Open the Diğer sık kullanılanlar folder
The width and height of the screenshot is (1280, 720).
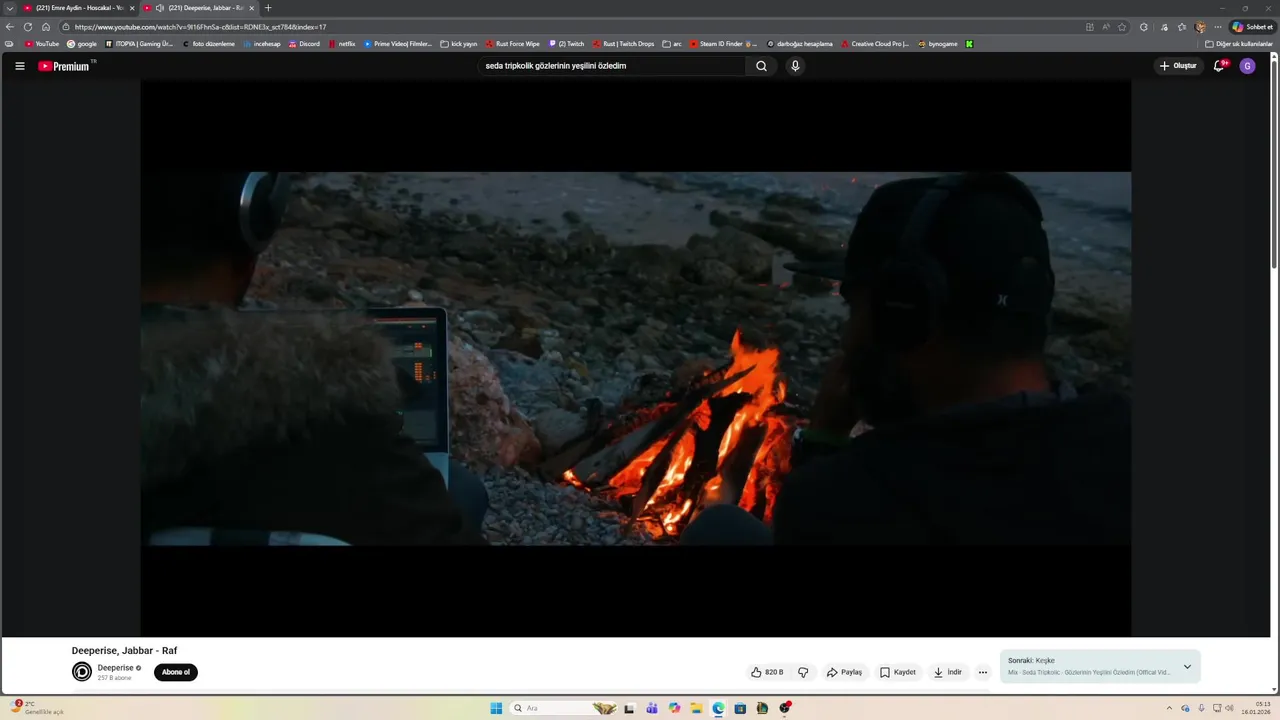click(x=1238, y=44)
